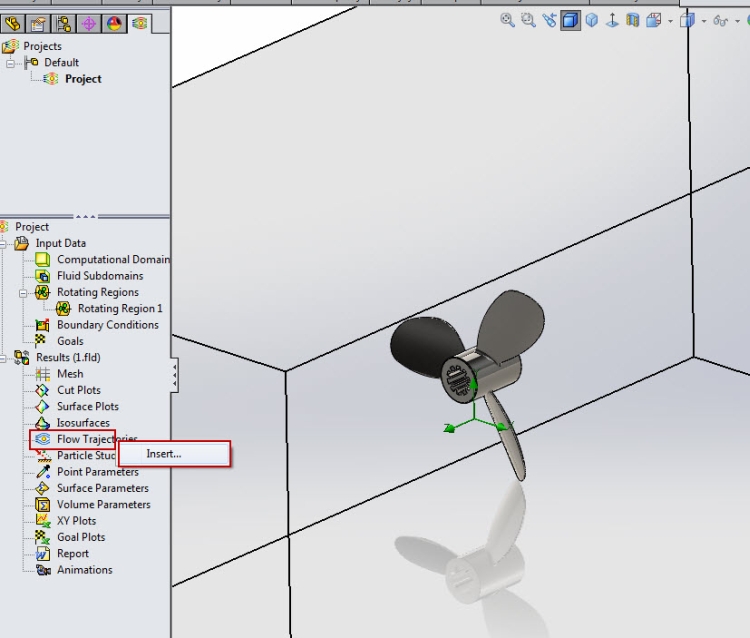Select the Default configuration item

[61, 63]
